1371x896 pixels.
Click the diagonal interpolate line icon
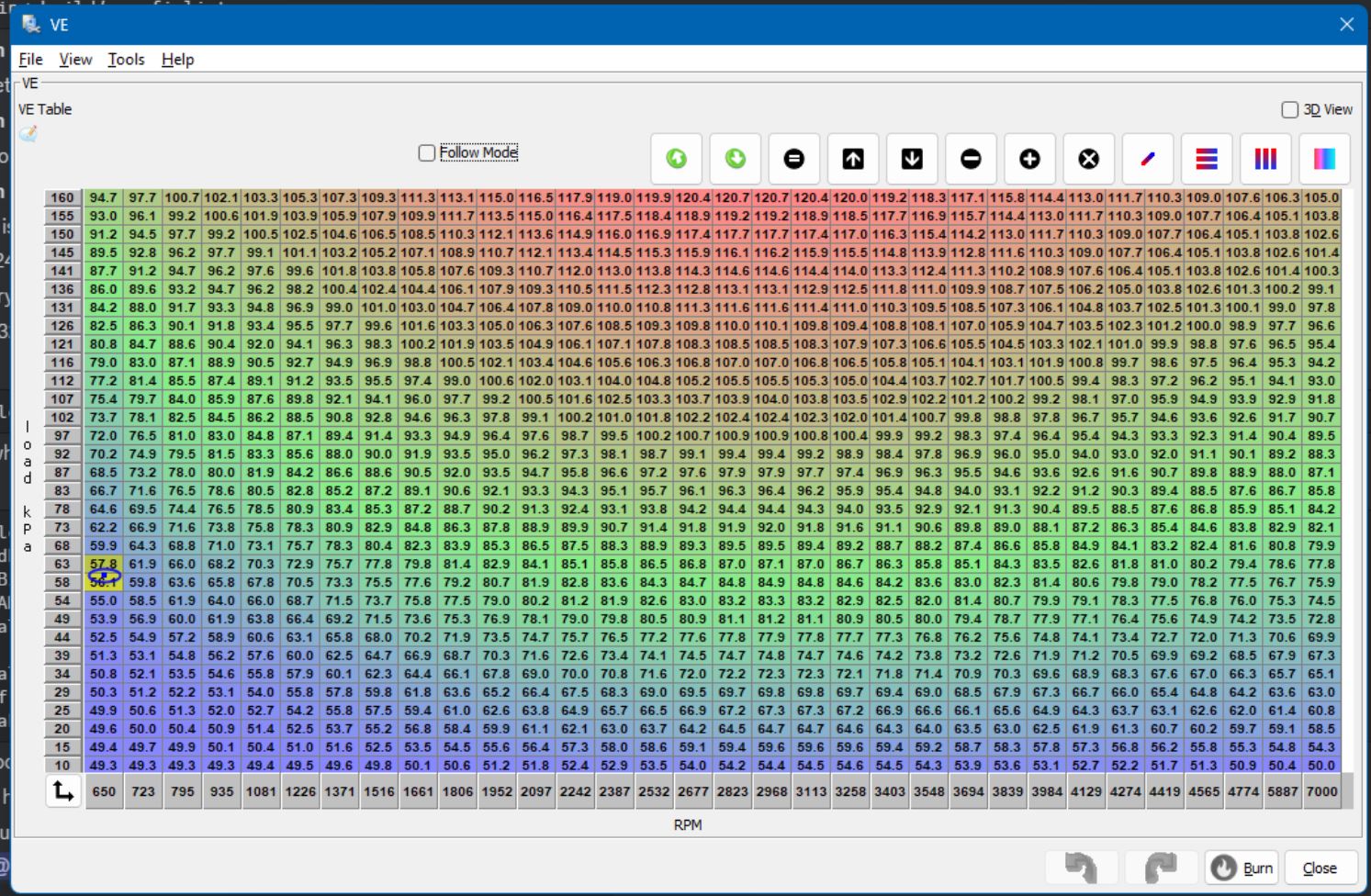tap(1148, 159)
